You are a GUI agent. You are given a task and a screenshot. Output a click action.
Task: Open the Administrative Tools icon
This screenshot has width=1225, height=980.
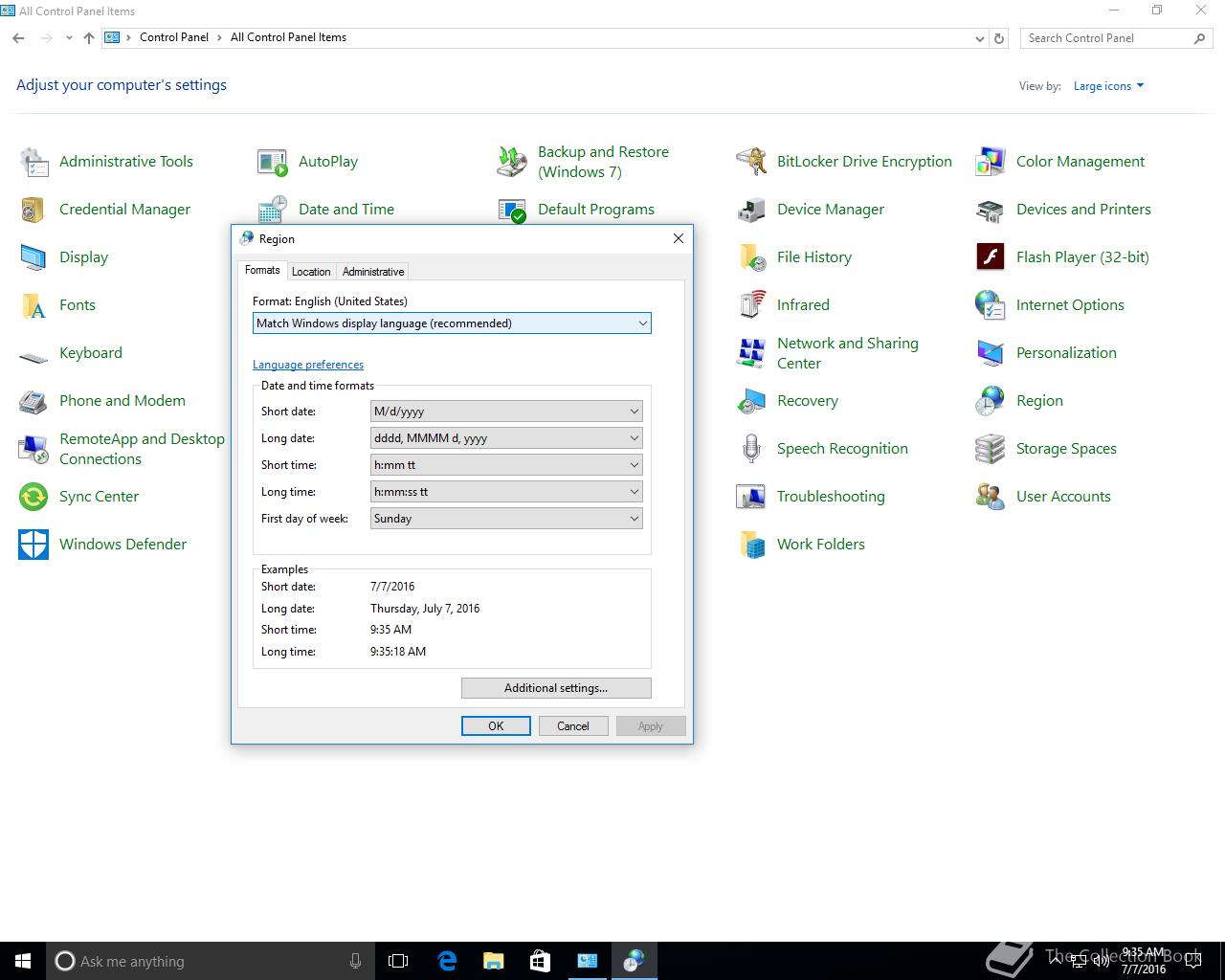[33, 162]
